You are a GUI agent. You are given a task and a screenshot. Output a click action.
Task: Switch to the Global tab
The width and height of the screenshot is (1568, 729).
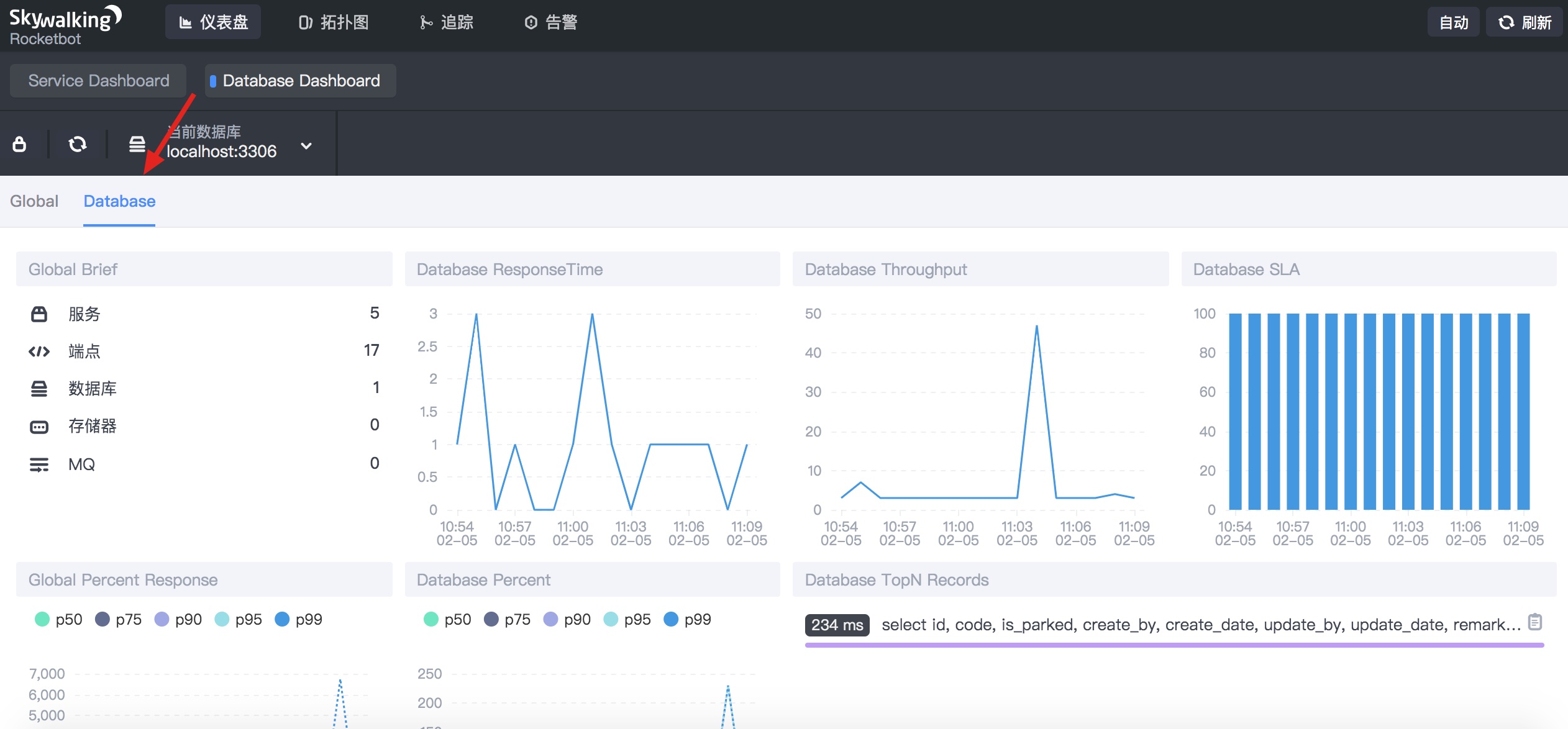tap(34, 201)
